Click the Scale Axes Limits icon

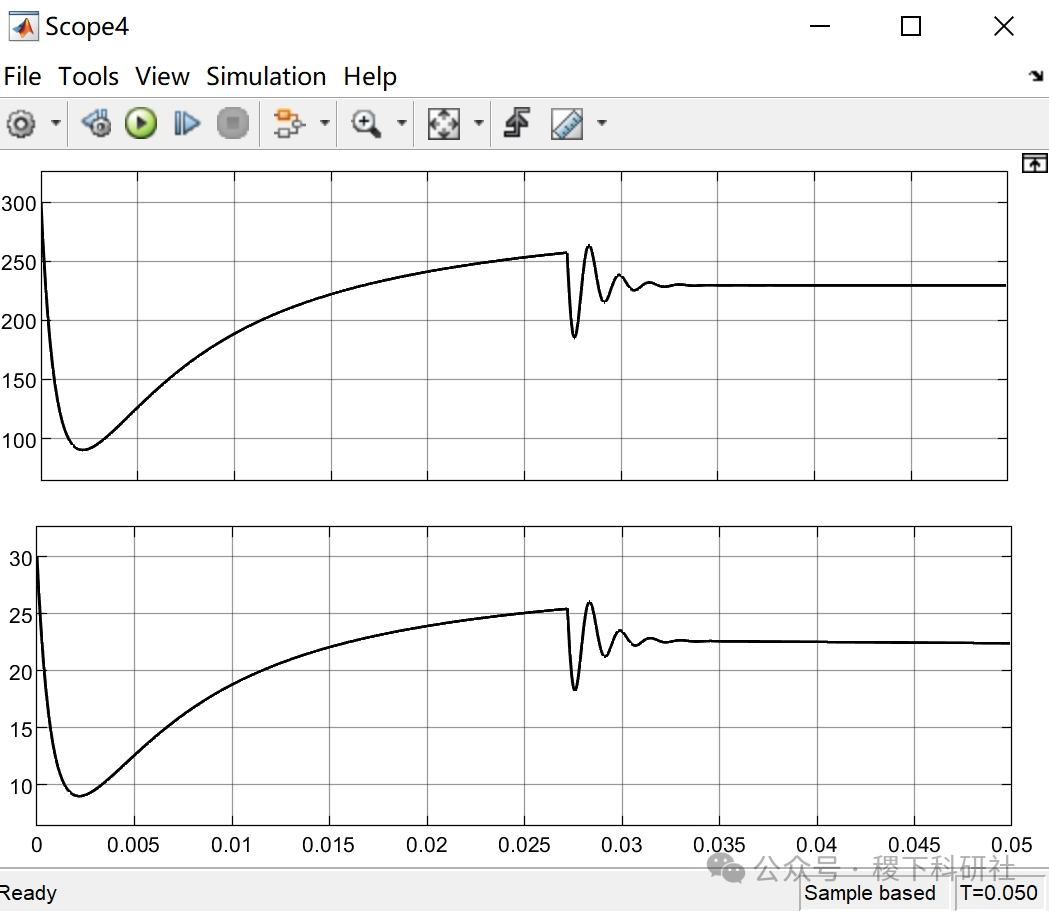(444, 124)
